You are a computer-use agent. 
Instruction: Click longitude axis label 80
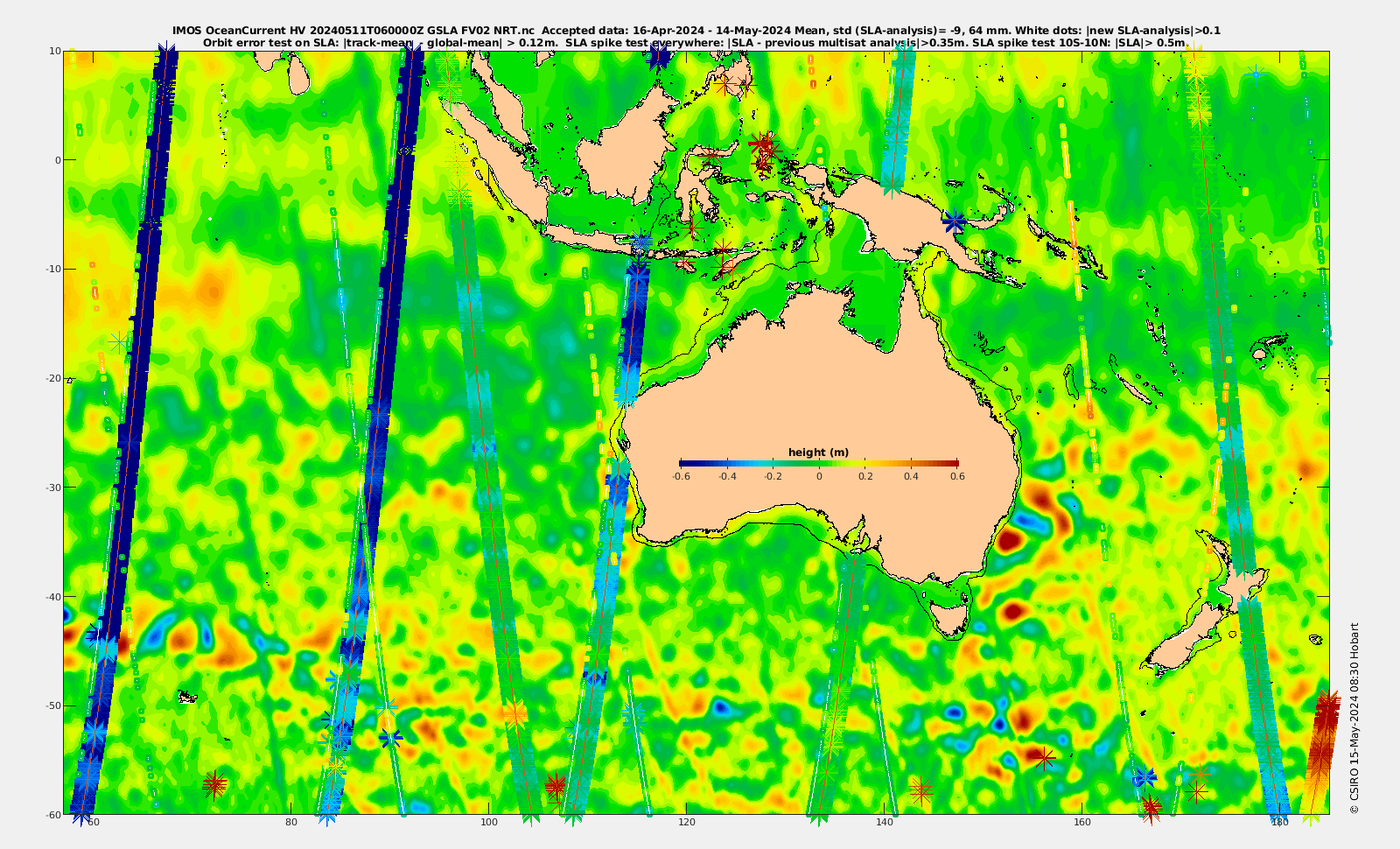(291, 823)
